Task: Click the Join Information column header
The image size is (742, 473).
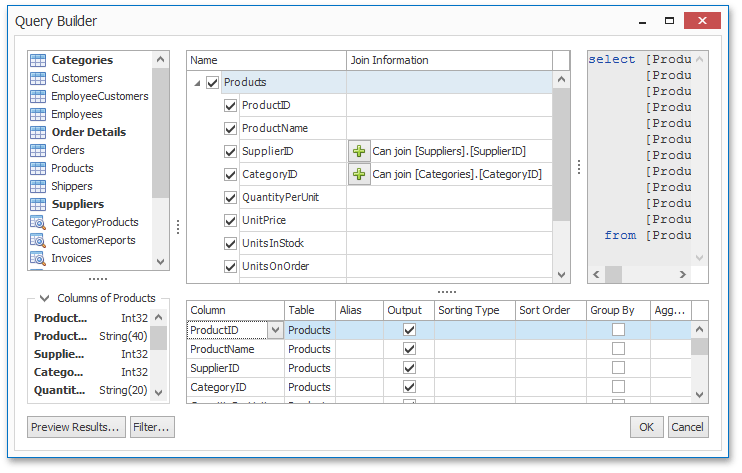Action: pos(449,61)
